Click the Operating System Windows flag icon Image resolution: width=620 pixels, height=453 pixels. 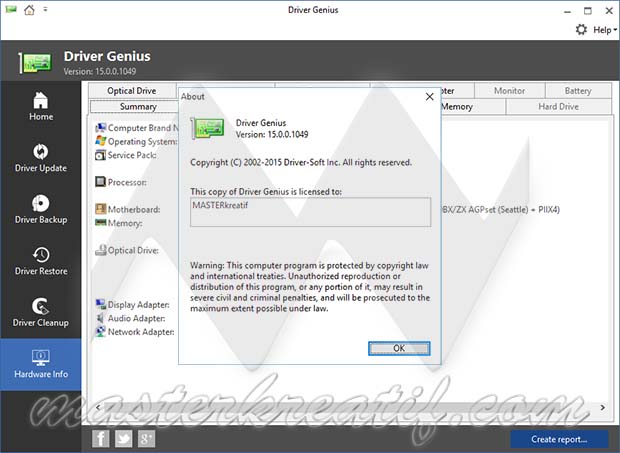pyautogui.click(x=100, y=141)
